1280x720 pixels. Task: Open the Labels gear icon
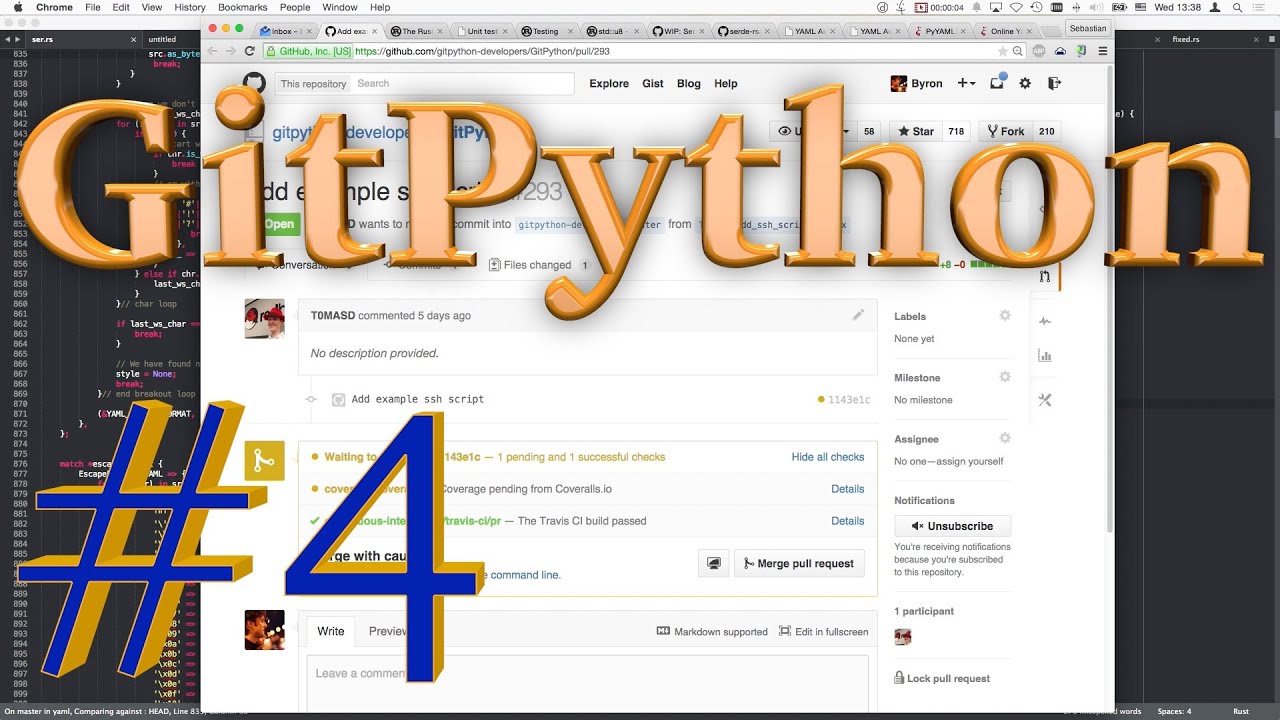1005,316
